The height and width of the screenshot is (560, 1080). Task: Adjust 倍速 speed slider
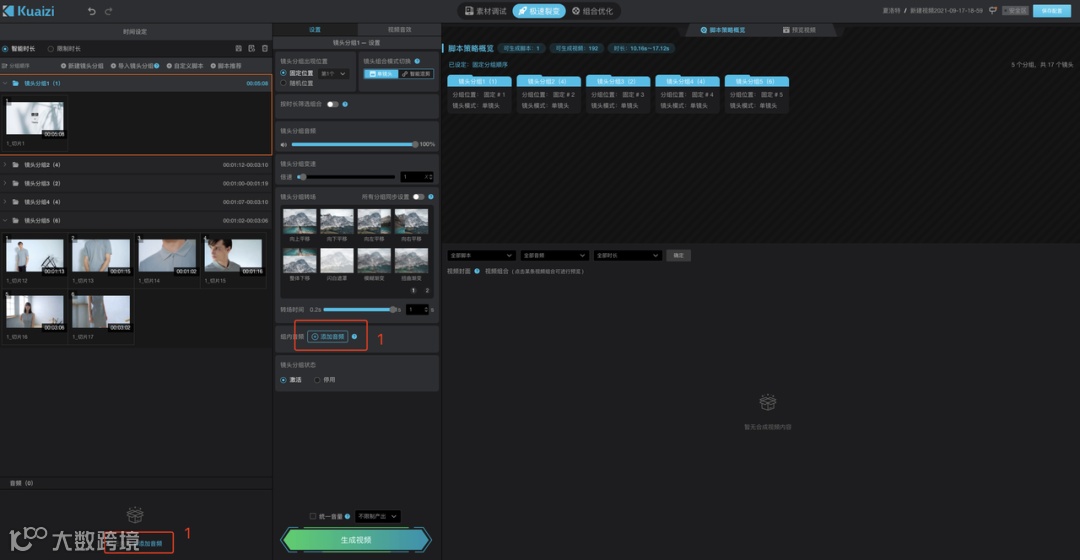tap(346, 177)
